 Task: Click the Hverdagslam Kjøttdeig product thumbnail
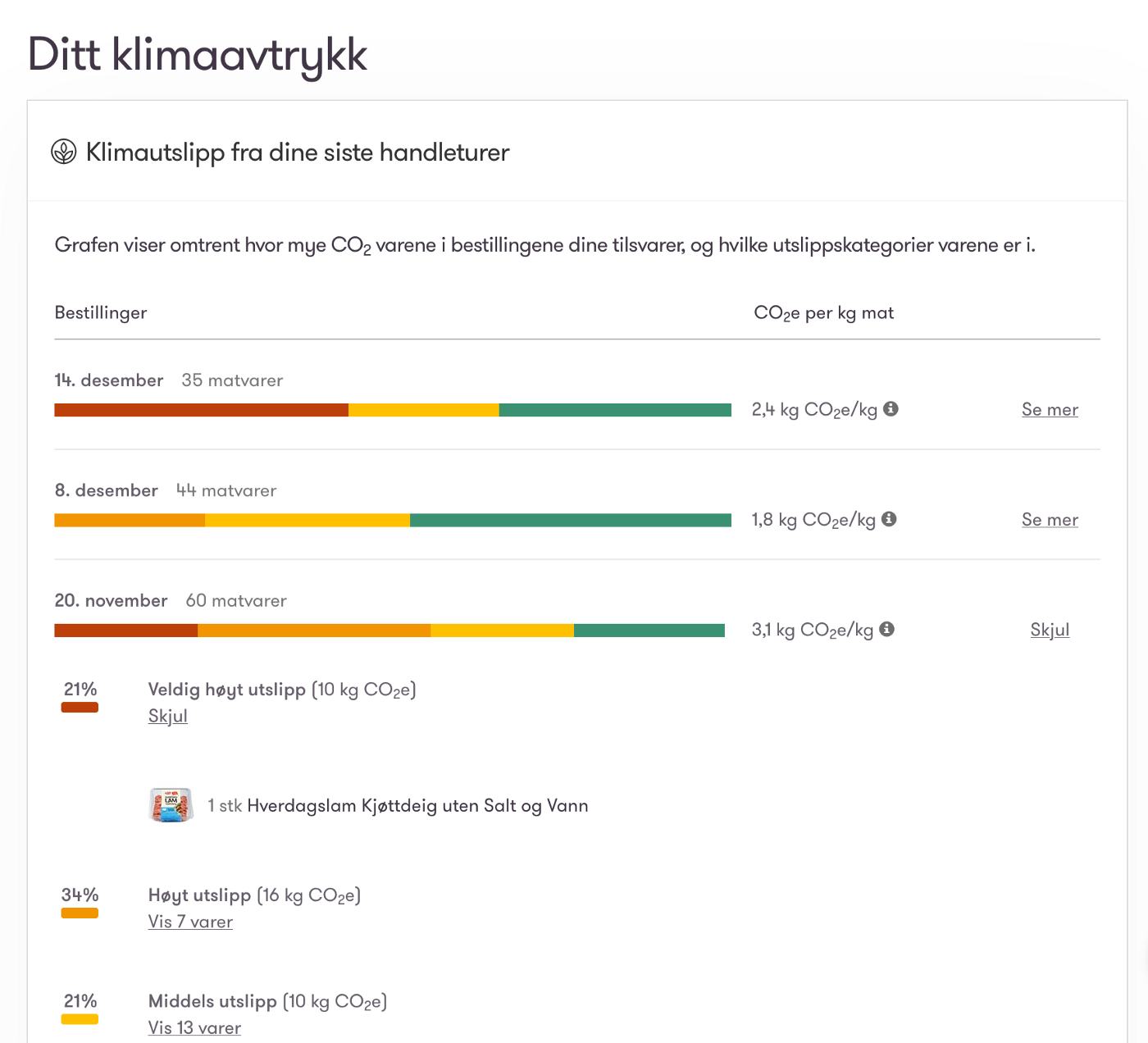[171, 805]
